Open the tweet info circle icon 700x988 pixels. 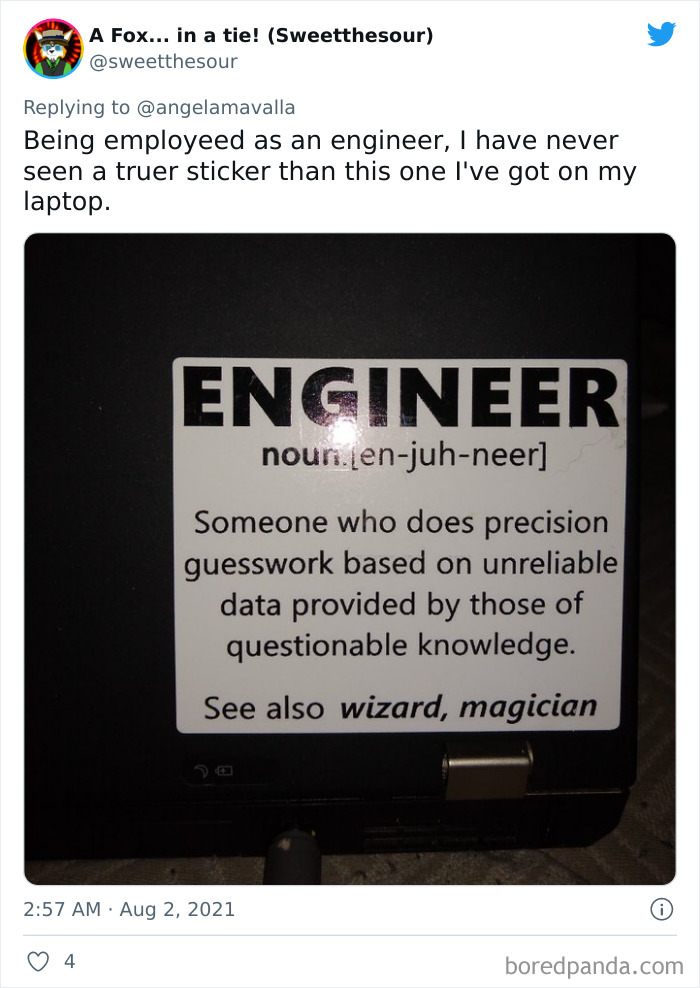(662, 909)
